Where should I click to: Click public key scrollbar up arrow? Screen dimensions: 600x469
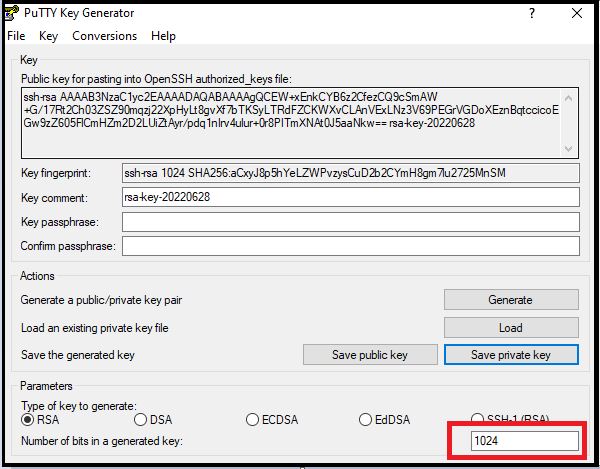pos(569,98)
